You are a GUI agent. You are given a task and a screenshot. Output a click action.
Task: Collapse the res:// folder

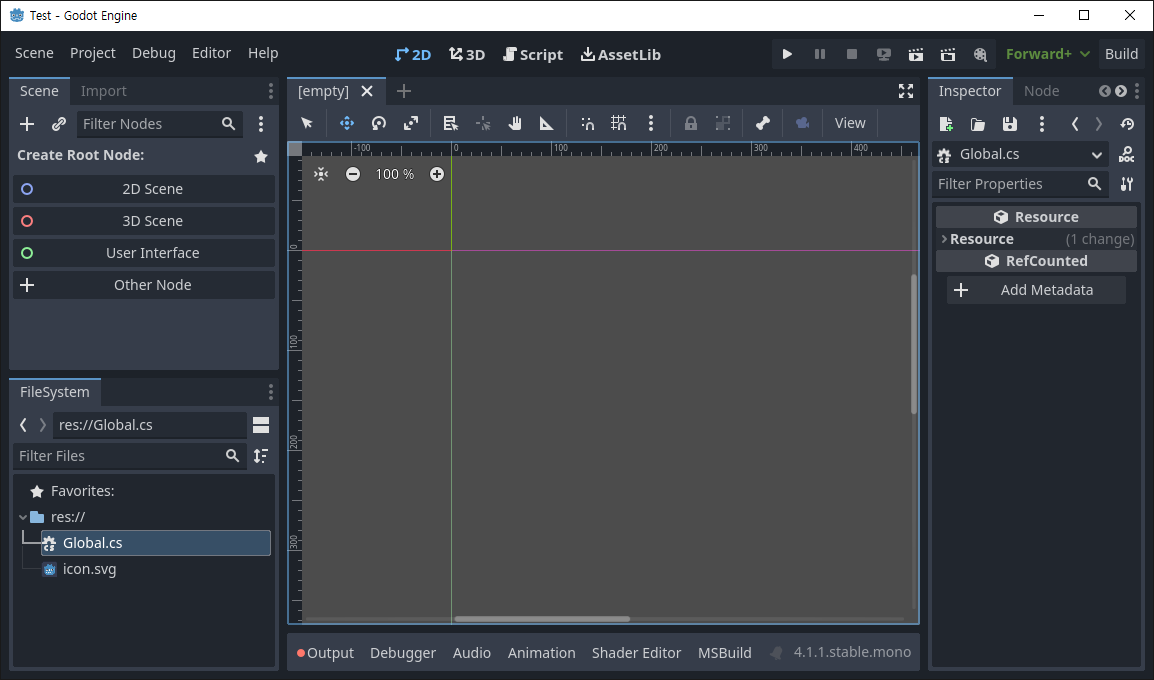point(23,517)
